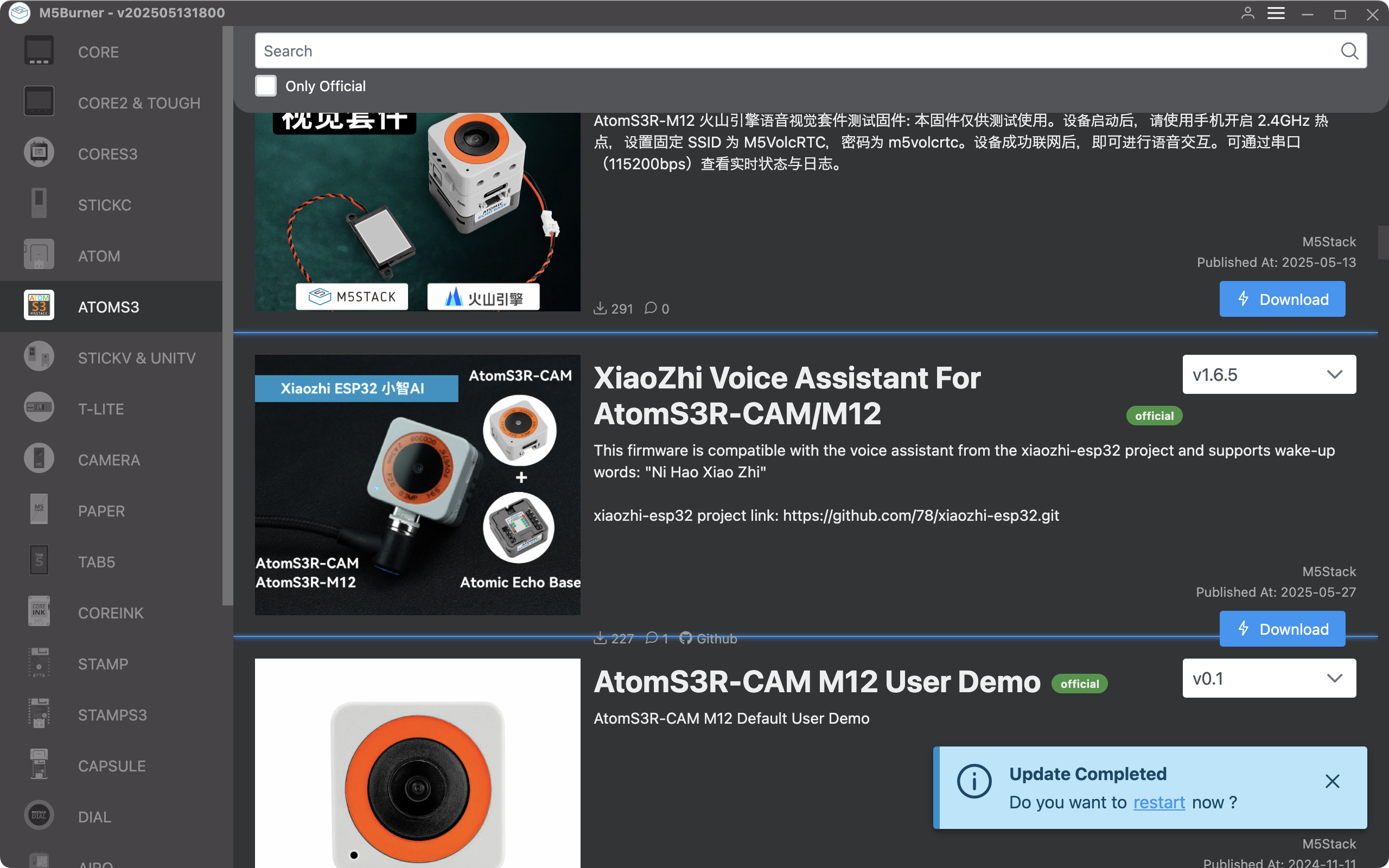Select the CORES3 category label
This screenshot has height=868, width=1389.
pos(108,155)
